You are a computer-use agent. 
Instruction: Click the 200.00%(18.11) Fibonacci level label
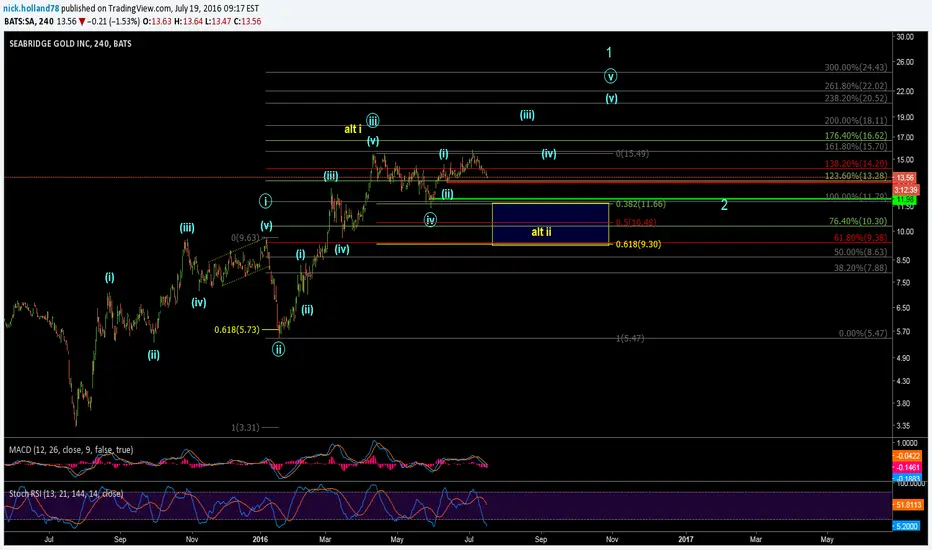tap(855, 121)
